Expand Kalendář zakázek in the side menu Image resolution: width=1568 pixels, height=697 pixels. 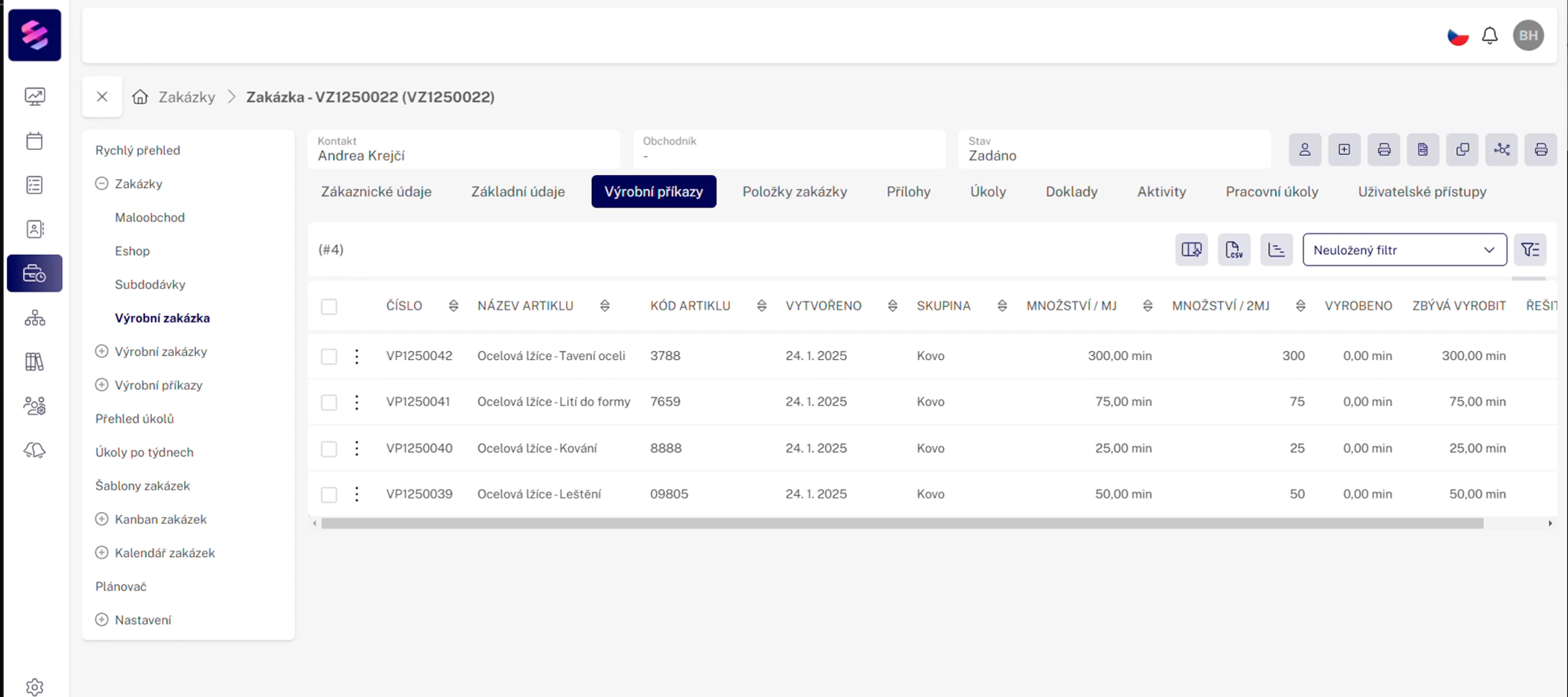pos(102,553)
